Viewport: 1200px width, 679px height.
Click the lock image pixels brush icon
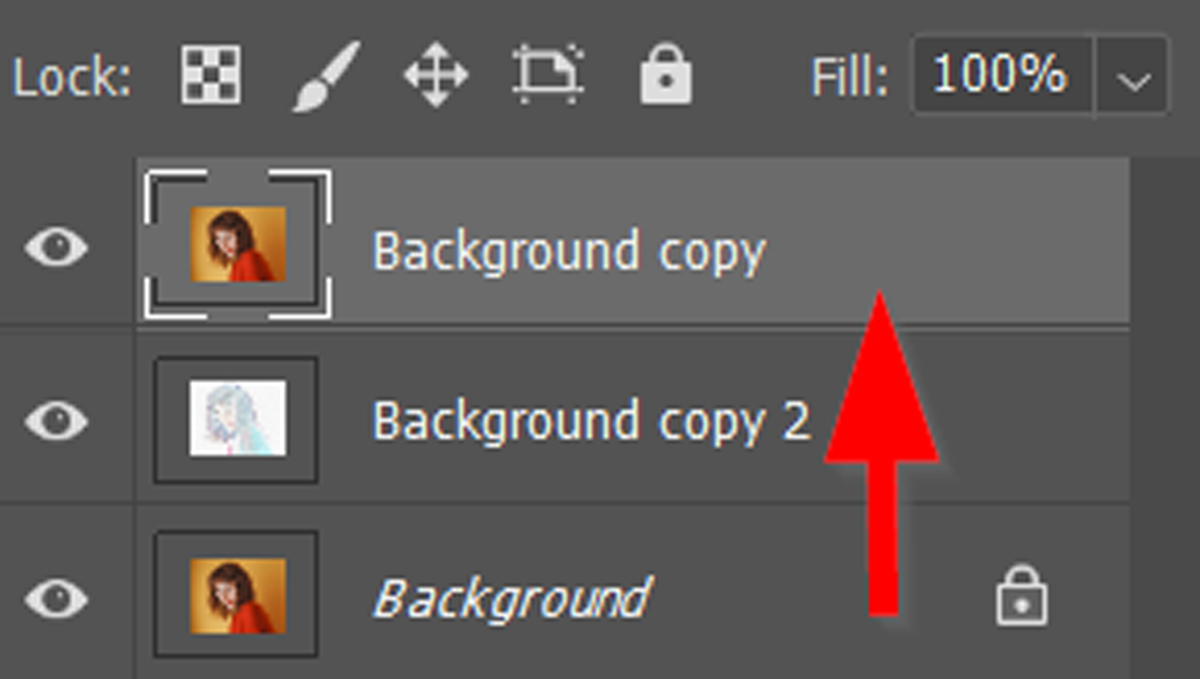325,76
